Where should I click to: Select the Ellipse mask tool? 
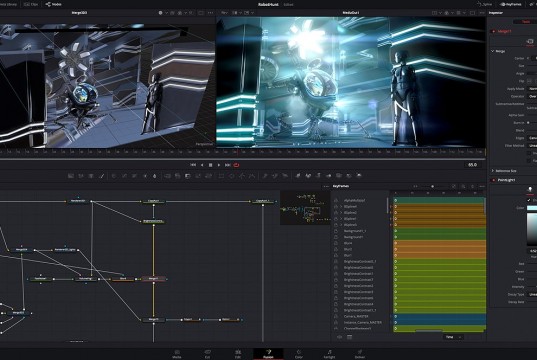tap(232, 176)
